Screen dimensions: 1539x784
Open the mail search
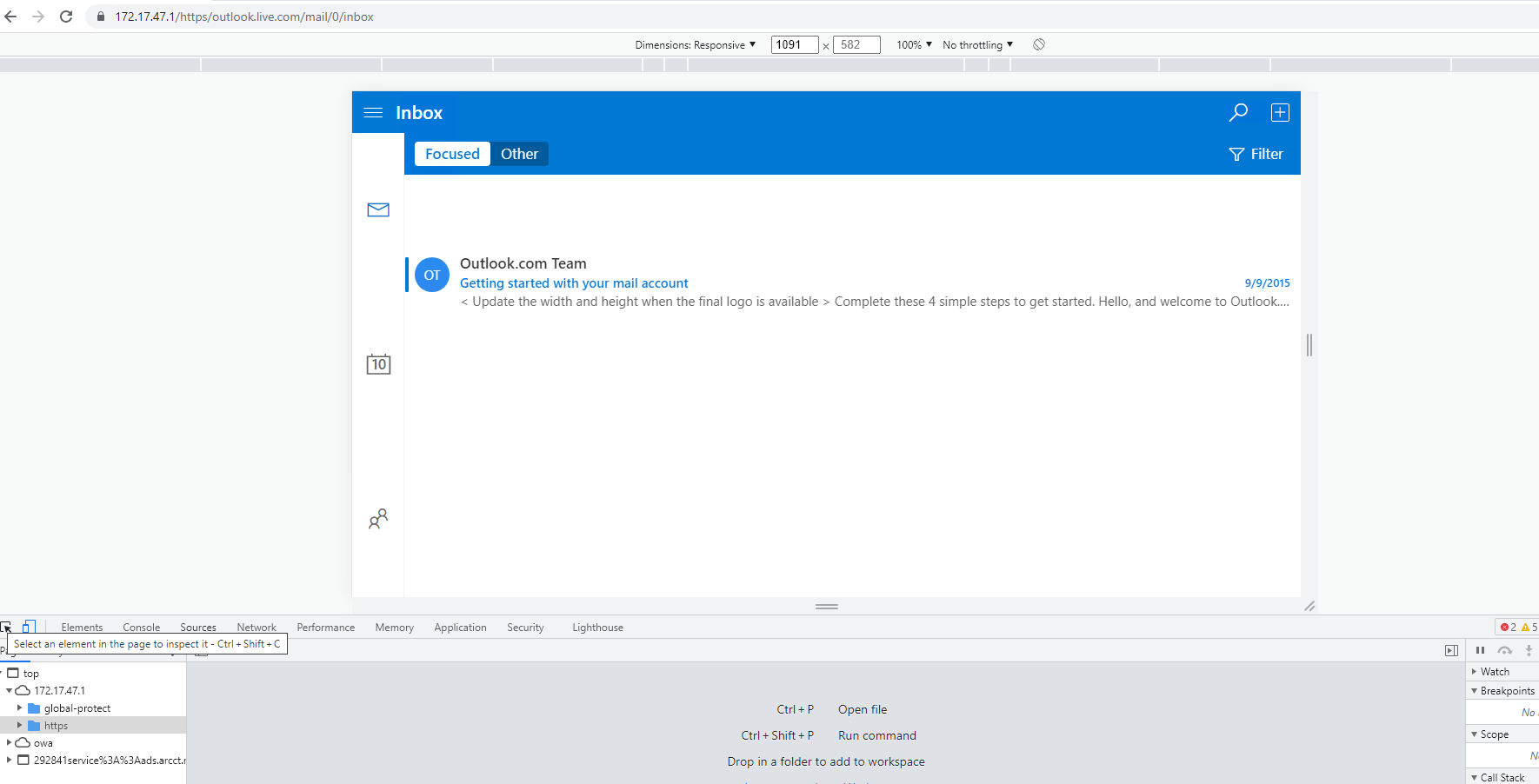[x=1238, y=112]
